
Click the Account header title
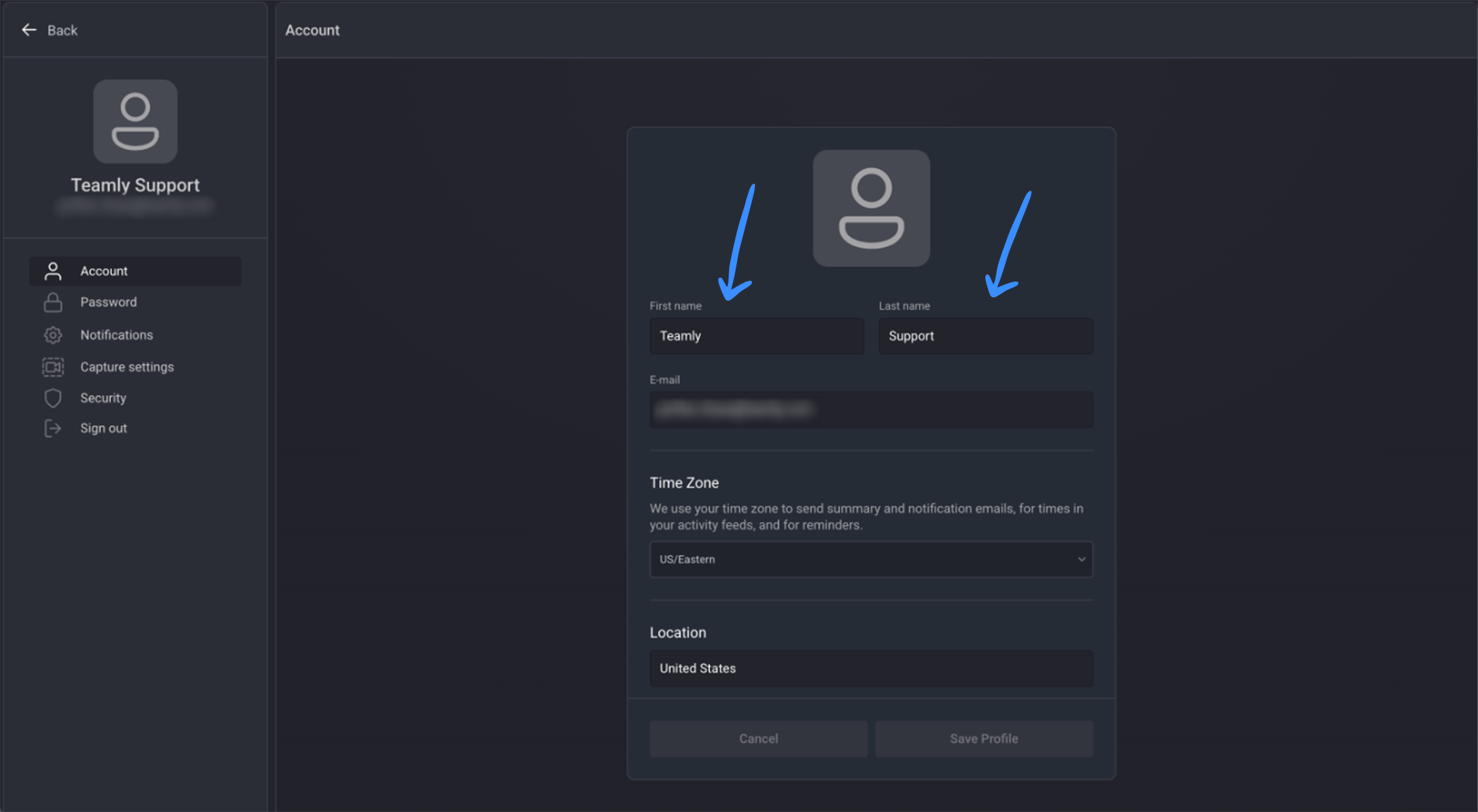point(312,30)
